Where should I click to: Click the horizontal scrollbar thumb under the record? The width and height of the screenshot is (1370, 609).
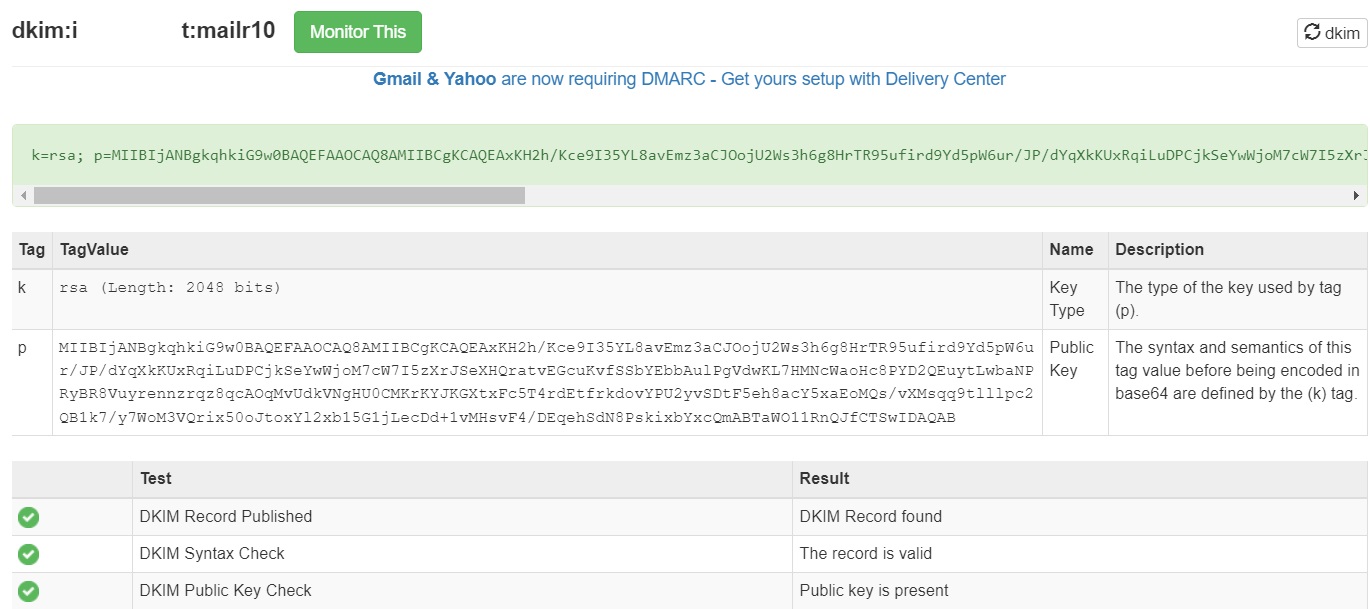pyautogui.click(x=279, y=196)
